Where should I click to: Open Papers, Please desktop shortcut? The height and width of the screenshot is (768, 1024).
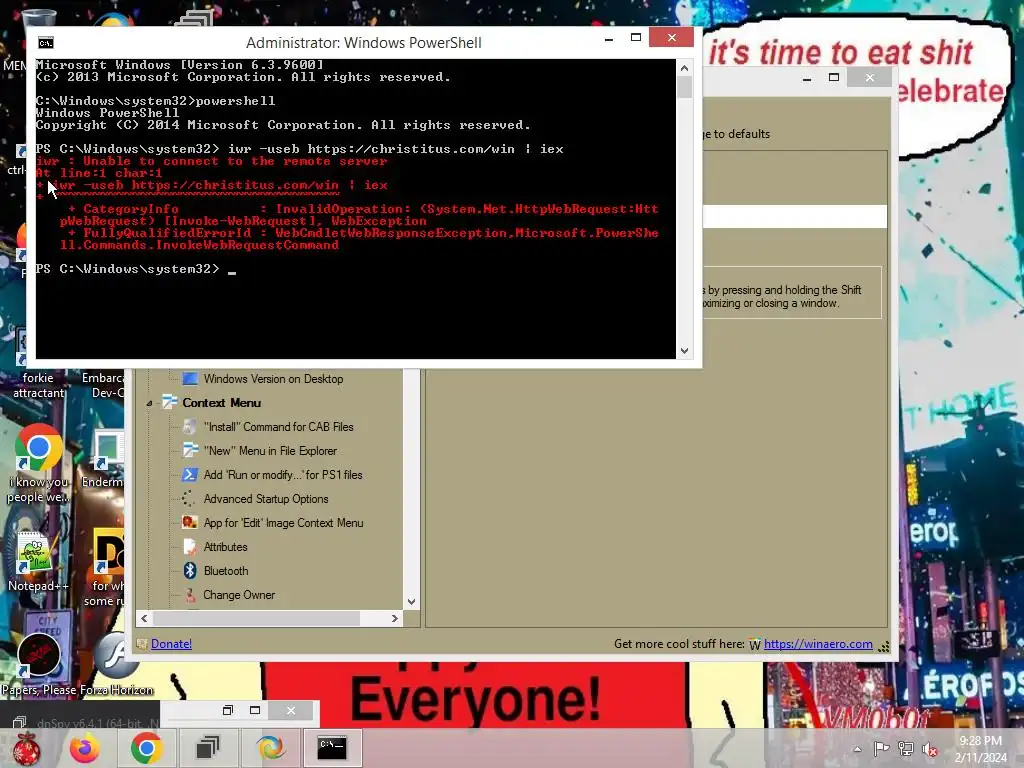point(38,663)
